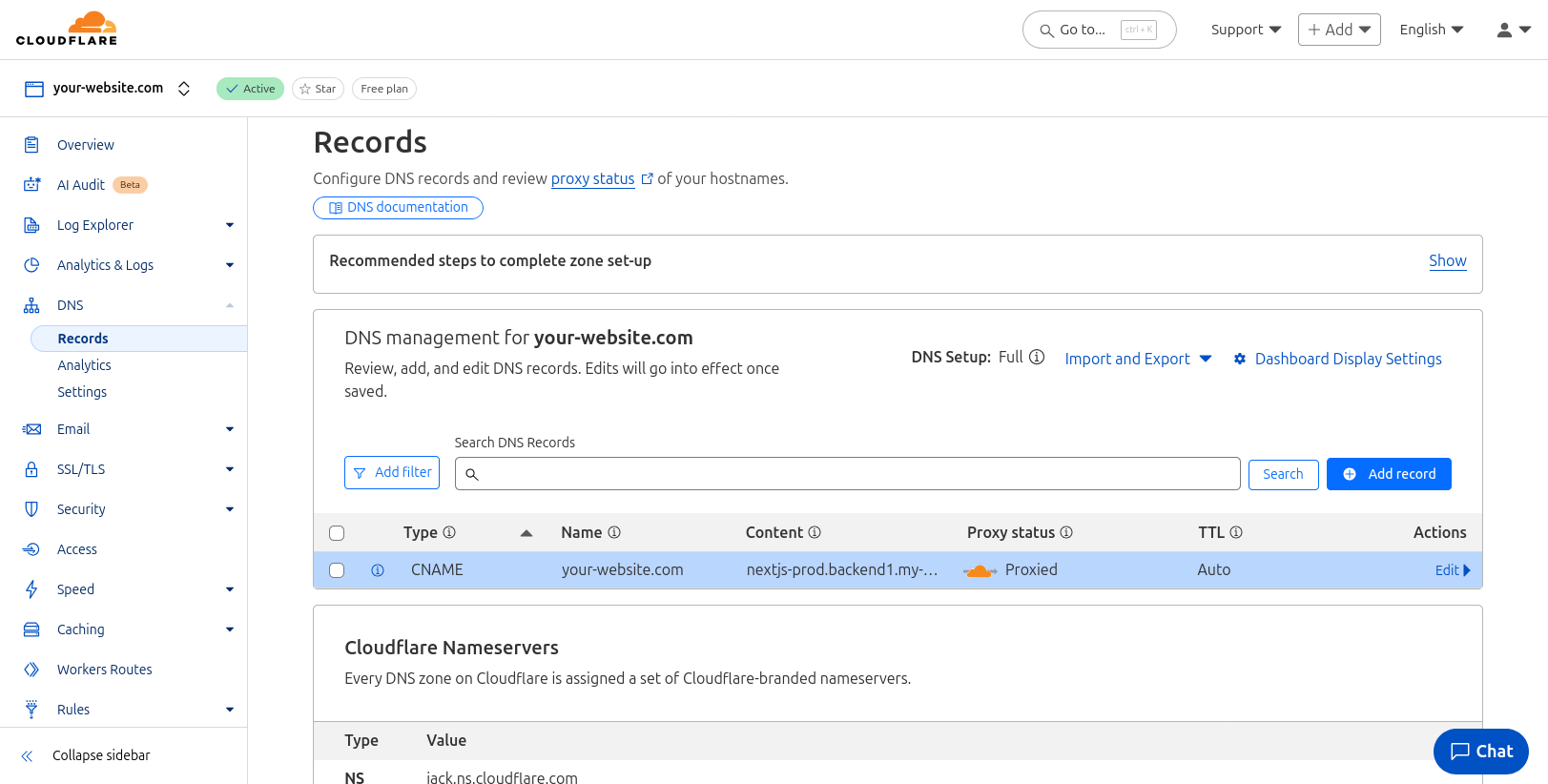
Task: Click the info icon on the CNAME row
Action: point(378,570)
